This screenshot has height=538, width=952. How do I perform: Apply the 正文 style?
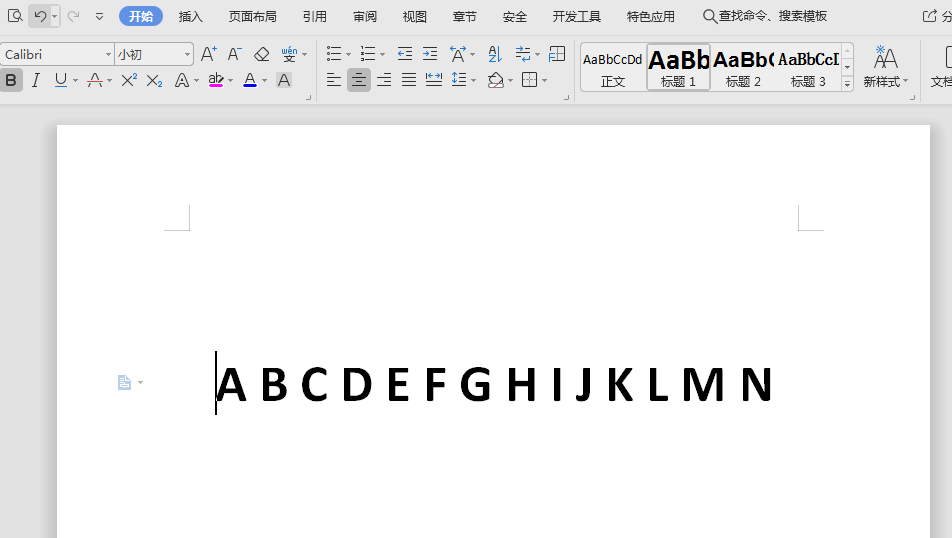[x=613, y=67]
